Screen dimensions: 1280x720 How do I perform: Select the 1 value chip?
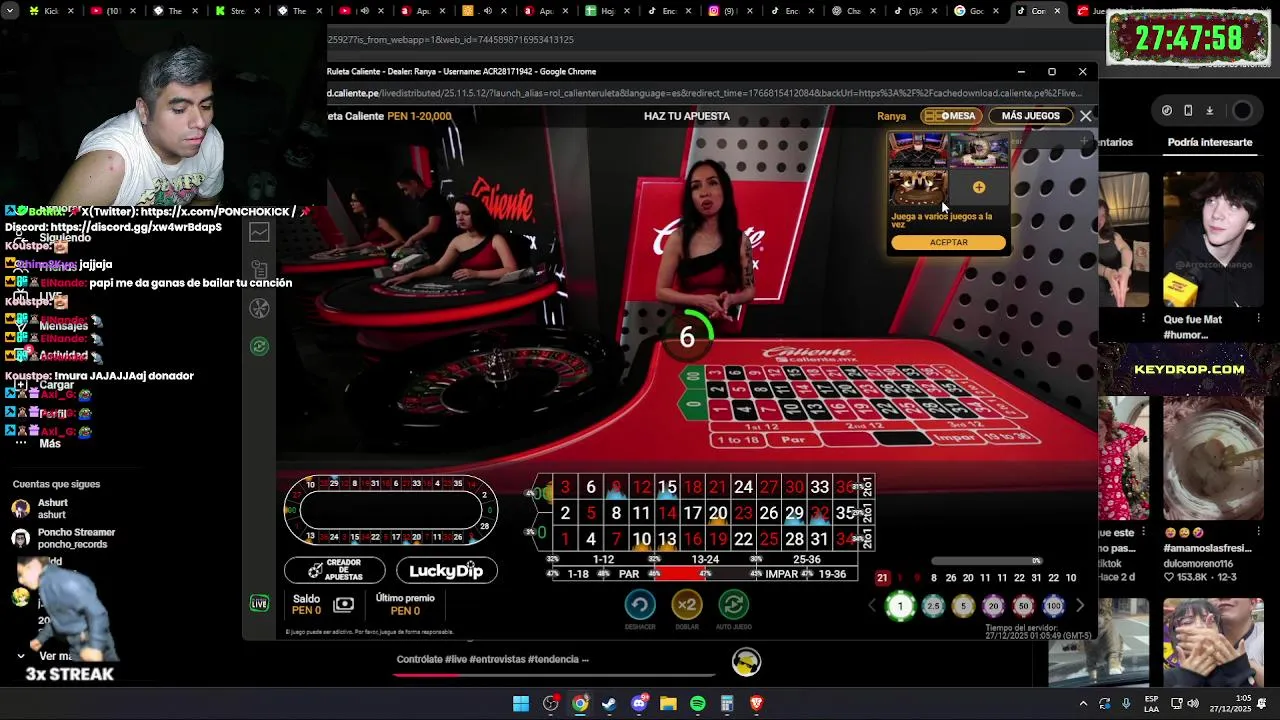pyautogui.click(x=900, y=606)
